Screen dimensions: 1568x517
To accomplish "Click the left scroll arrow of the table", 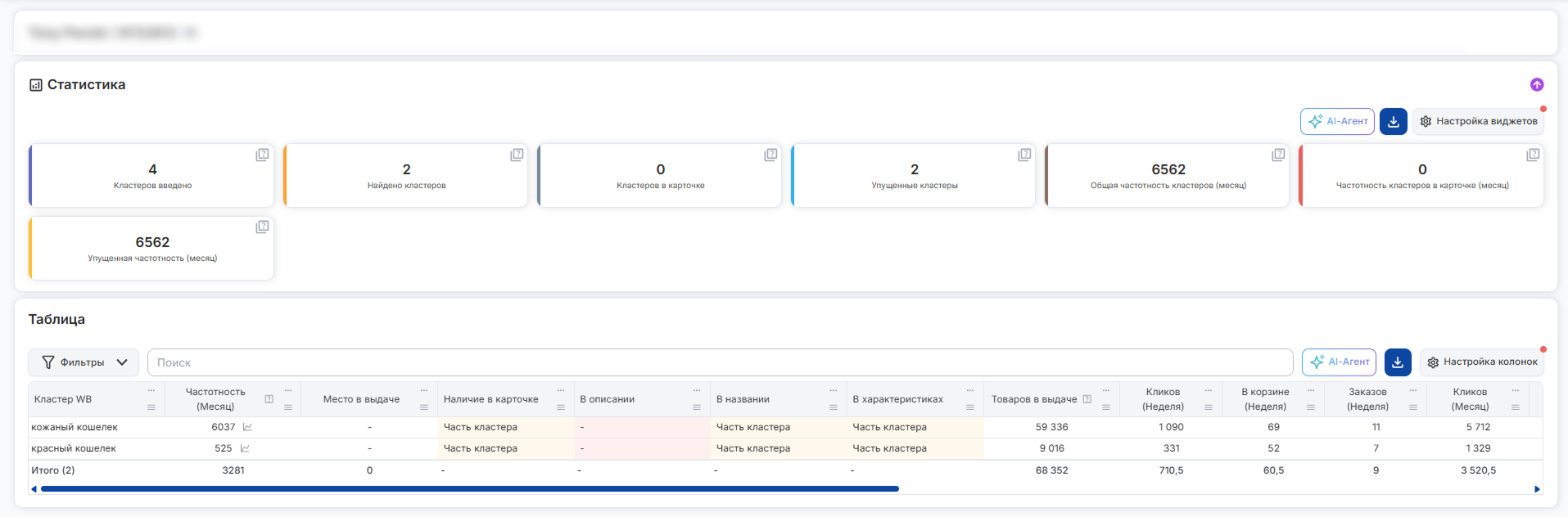I will [x=34, y=489].
